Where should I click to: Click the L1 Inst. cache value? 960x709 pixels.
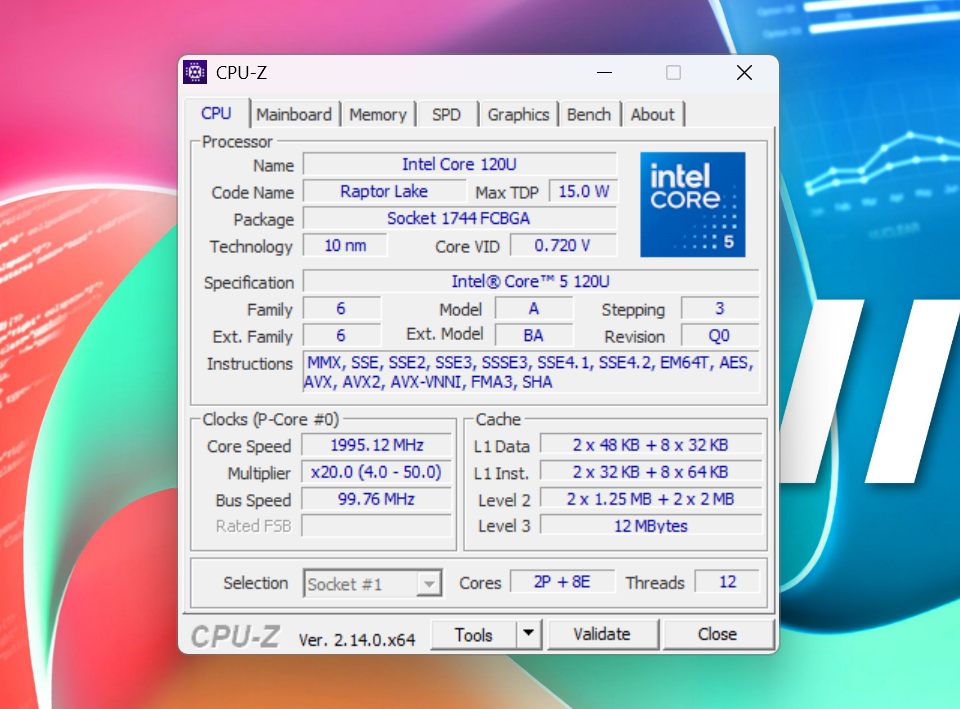coord(651,472)
